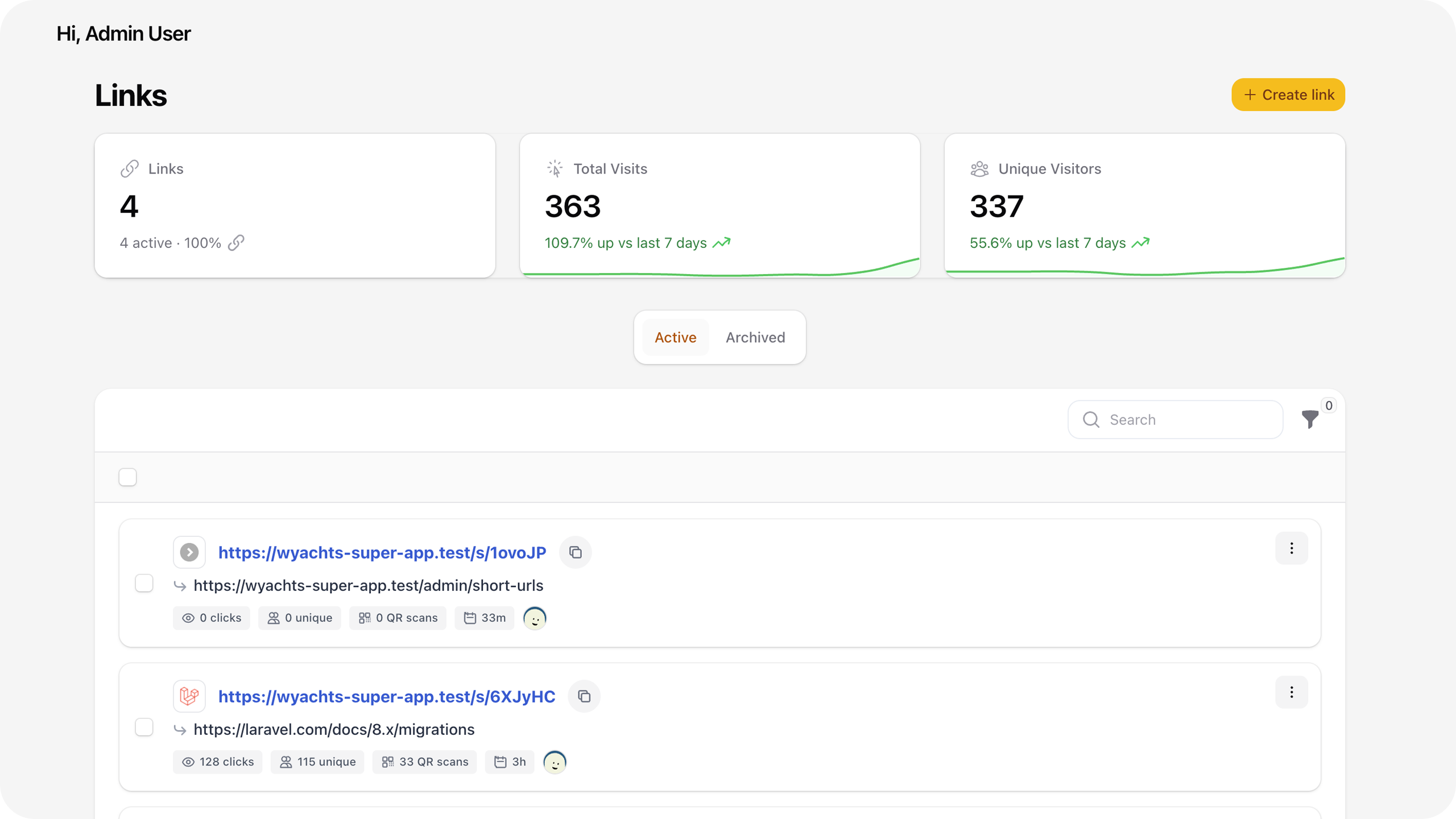Switch to the Archived tab
Screen dimensions: 1456x819
755,337
